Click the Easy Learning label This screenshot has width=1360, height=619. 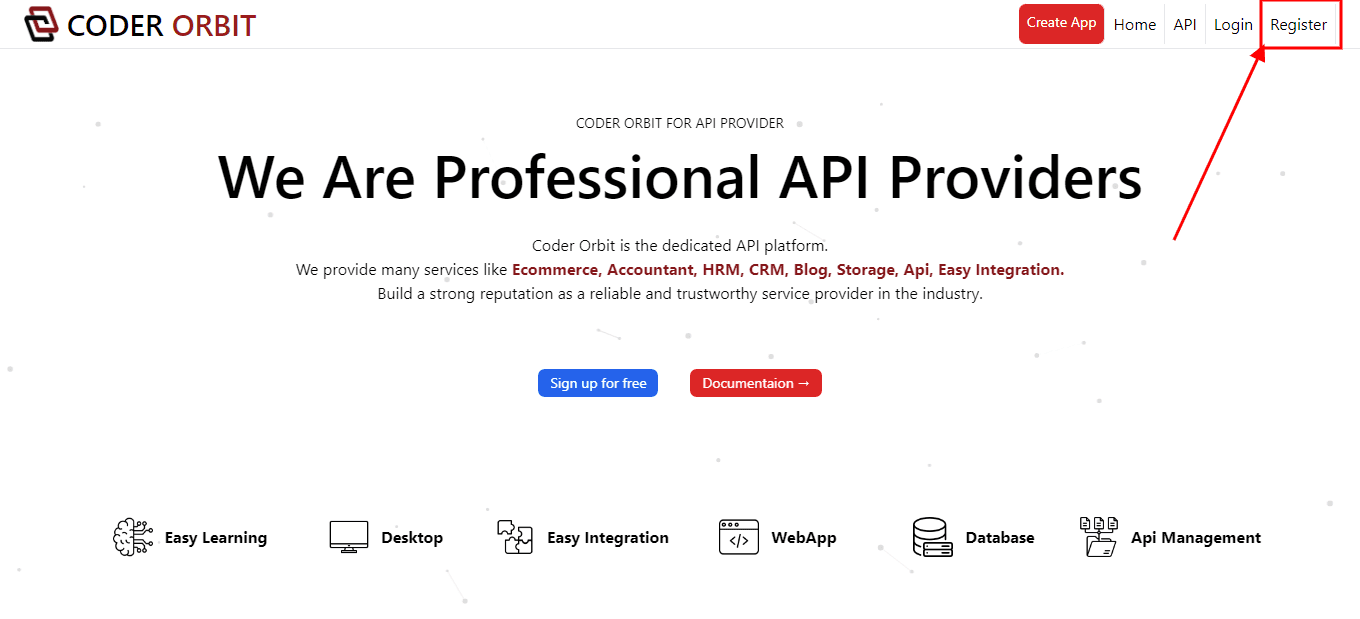(216, 538)
